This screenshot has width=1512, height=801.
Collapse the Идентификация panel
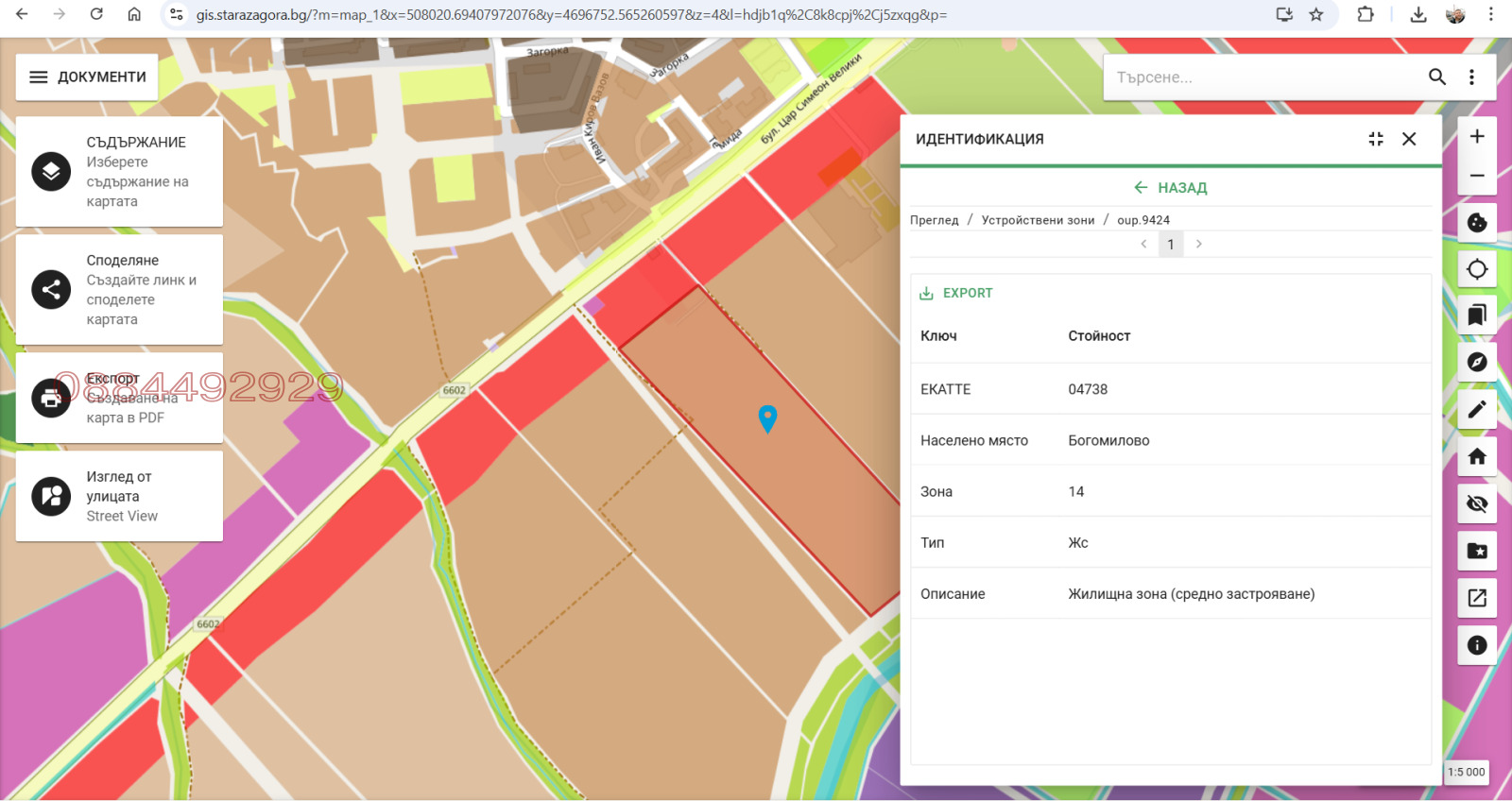1376,139
